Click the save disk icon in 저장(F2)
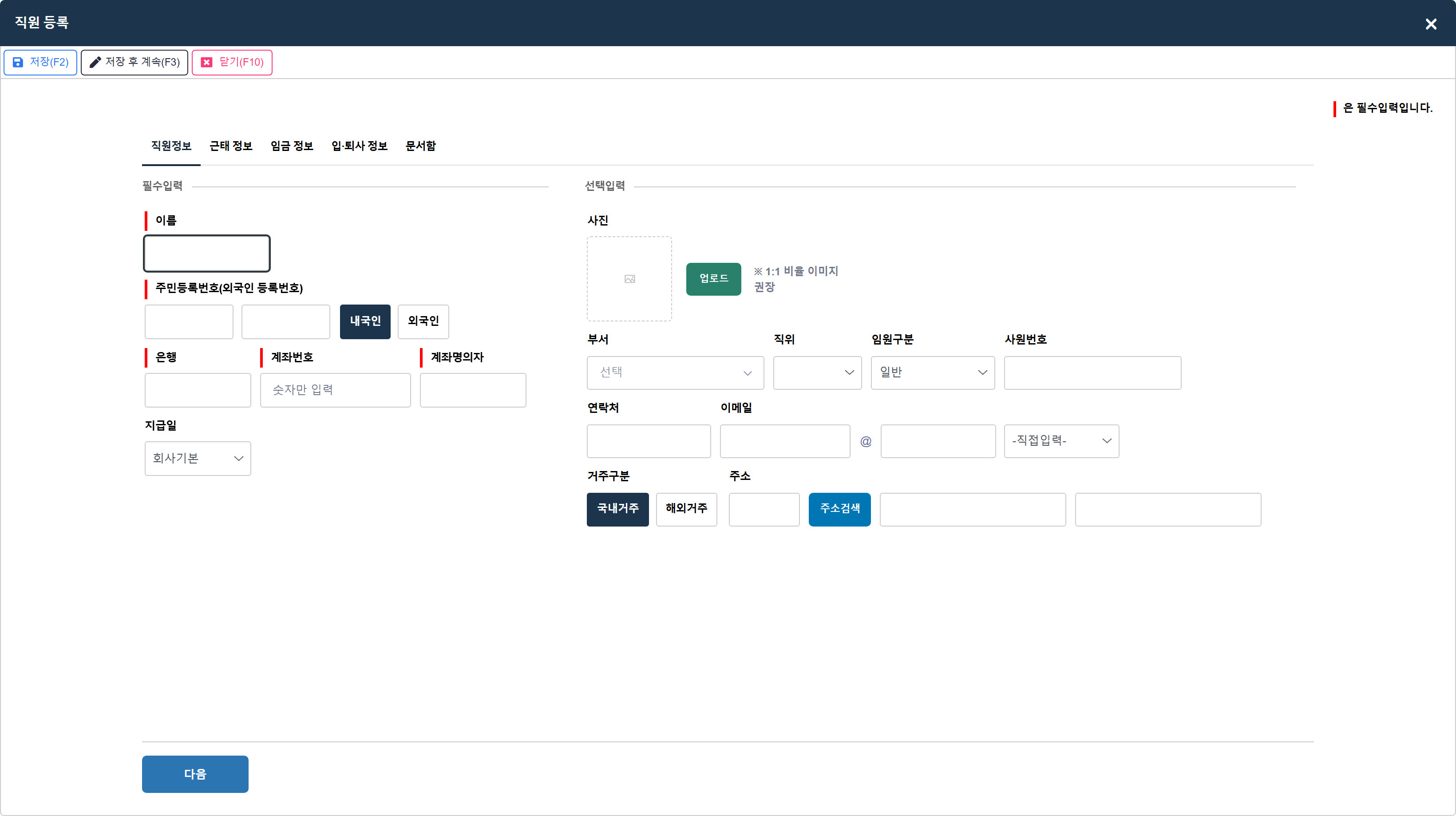1456x816 pixels. click(18, 62)
